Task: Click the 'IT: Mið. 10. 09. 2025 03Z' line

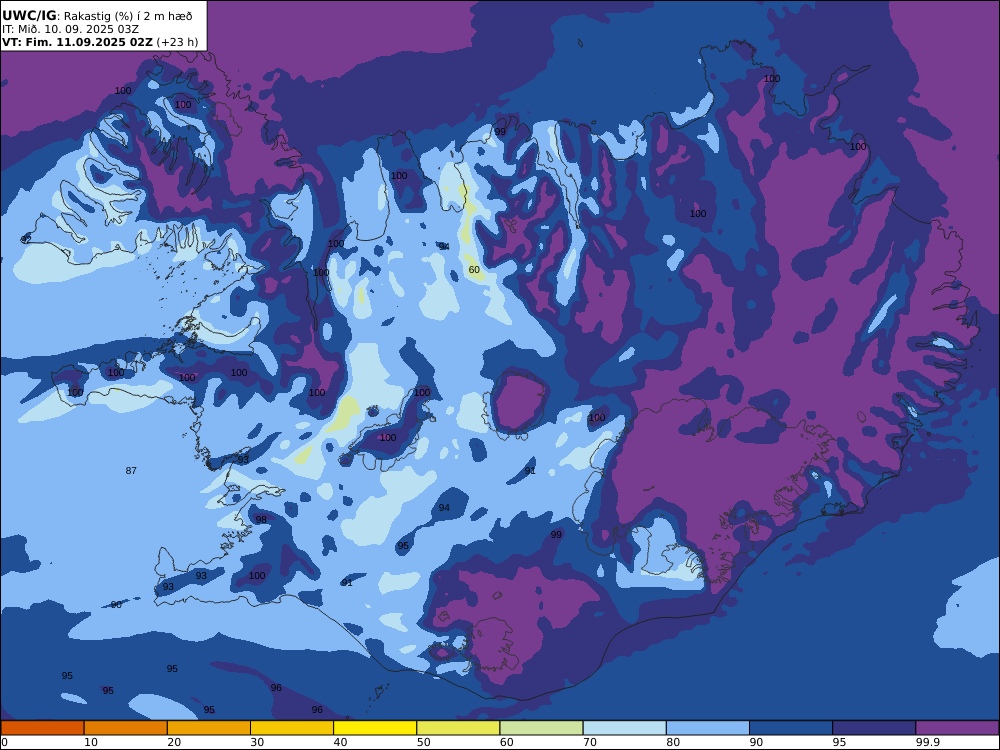Action: (x=70, y=29)
